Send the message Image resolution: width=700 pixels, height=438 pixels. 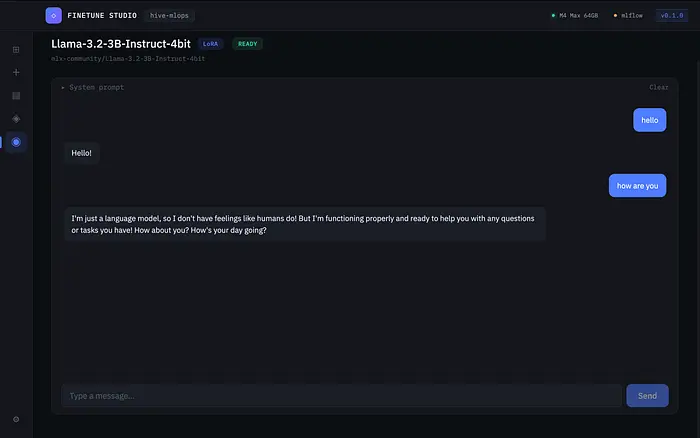647,396
